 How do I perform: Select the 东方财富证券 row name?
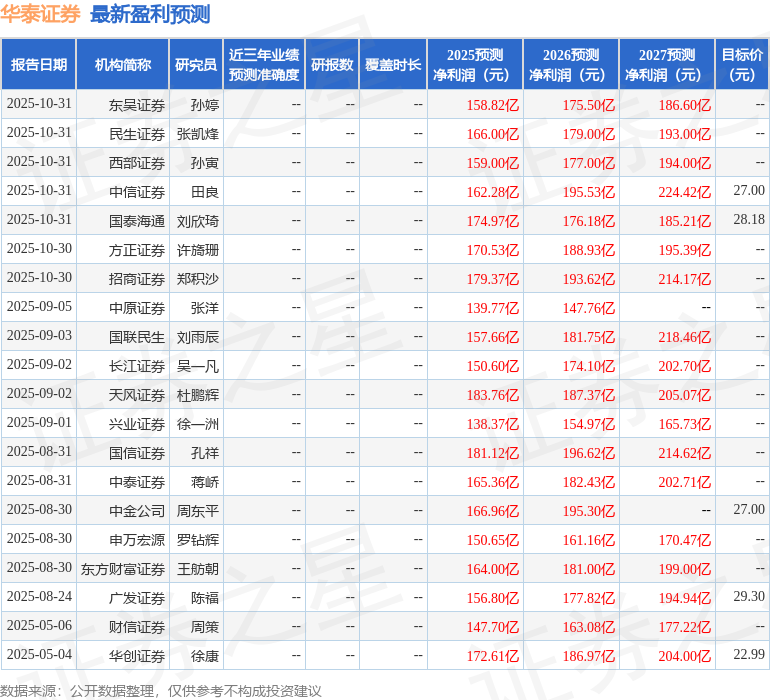click(x=123, y=569)
